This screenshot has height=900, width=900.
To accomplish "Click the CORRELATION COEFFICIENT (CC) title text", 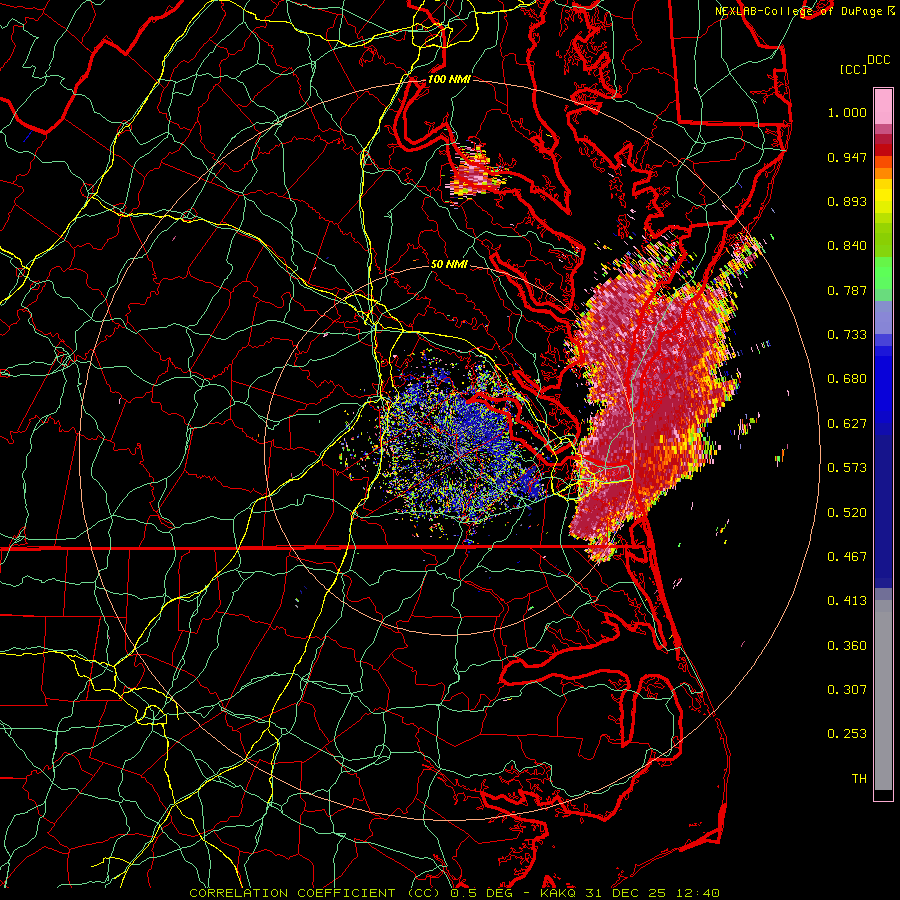I will (x=315, y=893).
